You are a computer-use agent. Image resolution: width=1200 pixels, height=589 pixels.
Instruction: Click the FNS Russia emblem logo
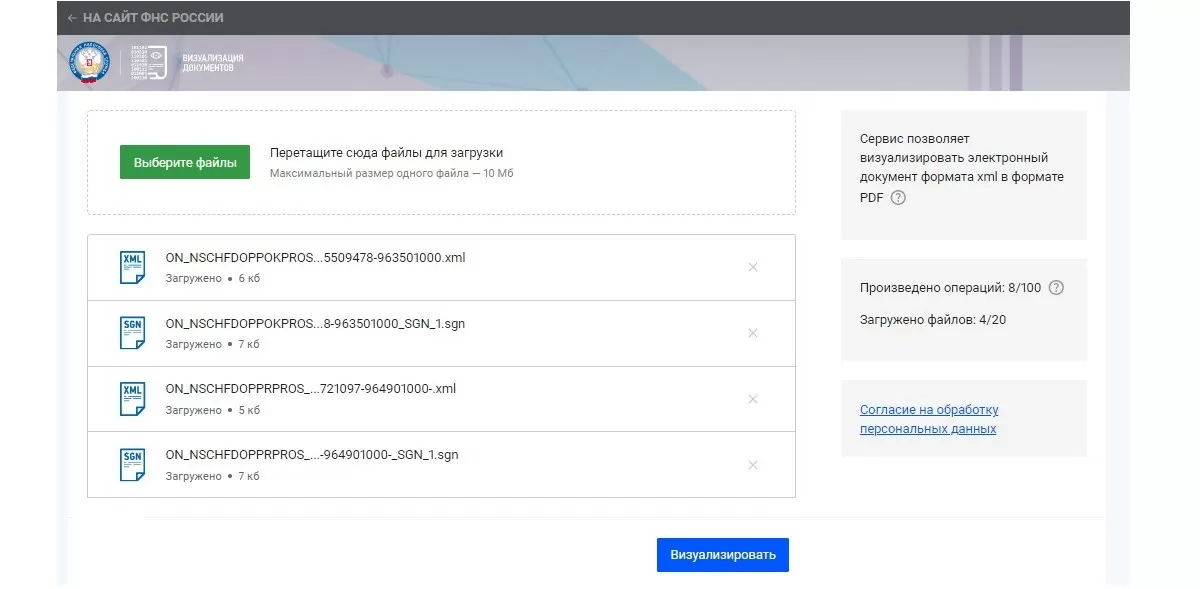pyautogui.click(x=89, y=63)
